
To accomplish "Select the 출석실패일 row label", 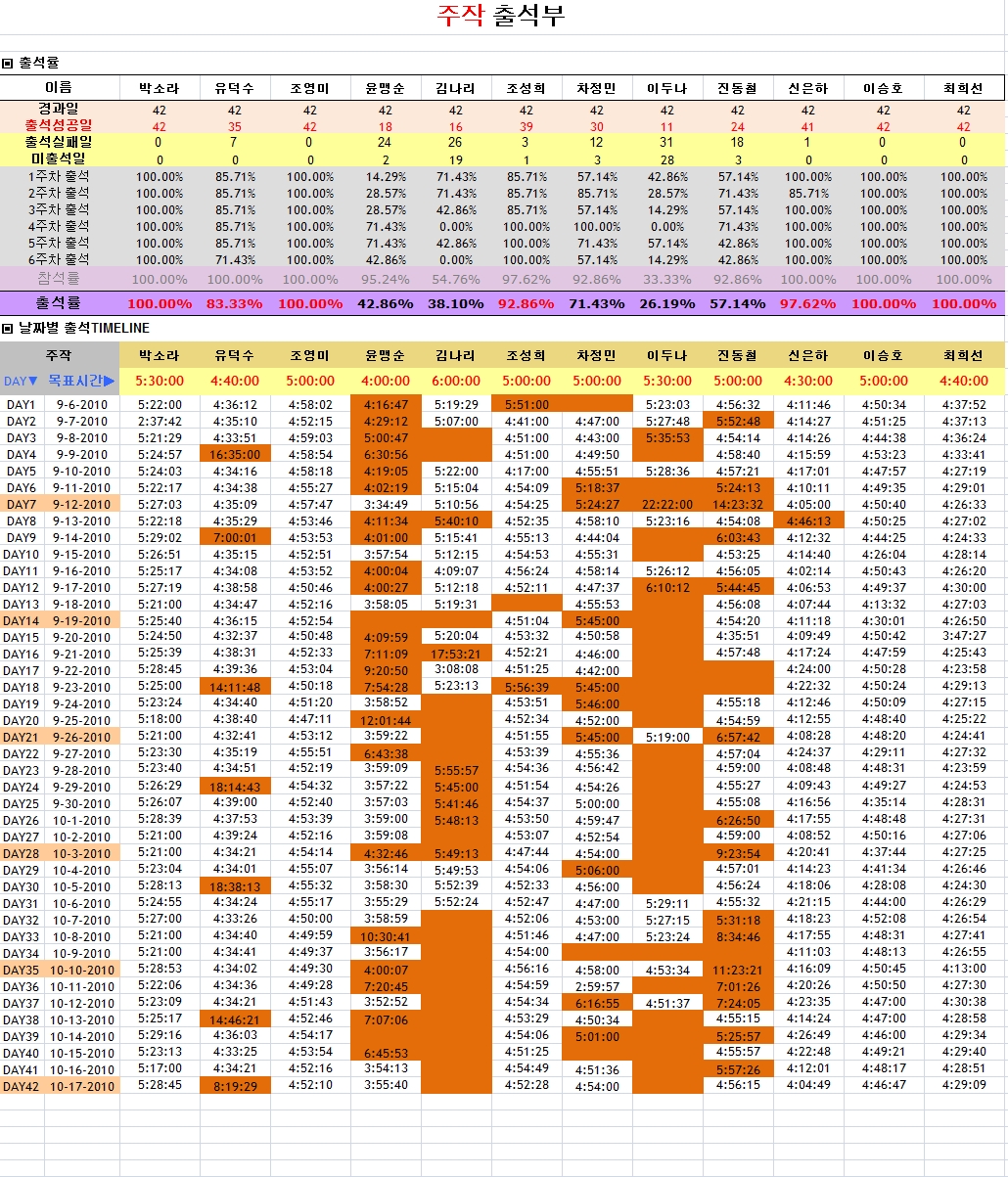I will coord(59,143).
